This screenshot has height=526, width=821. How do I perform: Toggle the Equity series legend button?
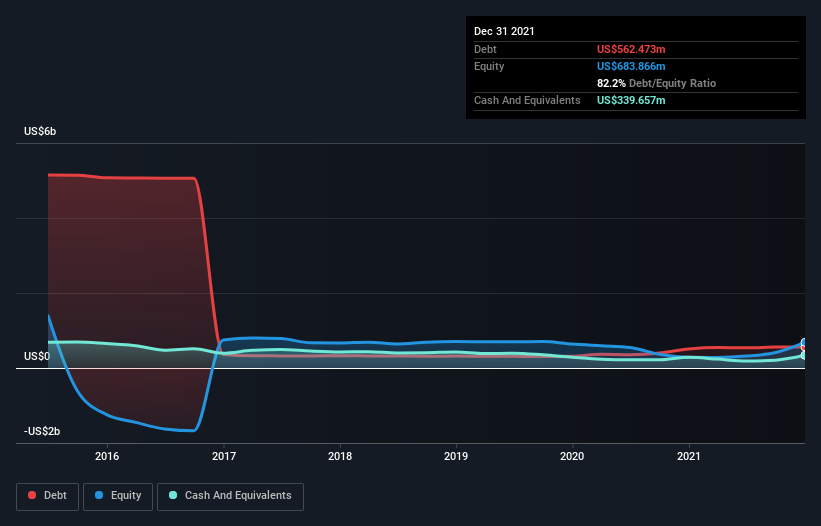pyautogui.click(x=118, y=496)
